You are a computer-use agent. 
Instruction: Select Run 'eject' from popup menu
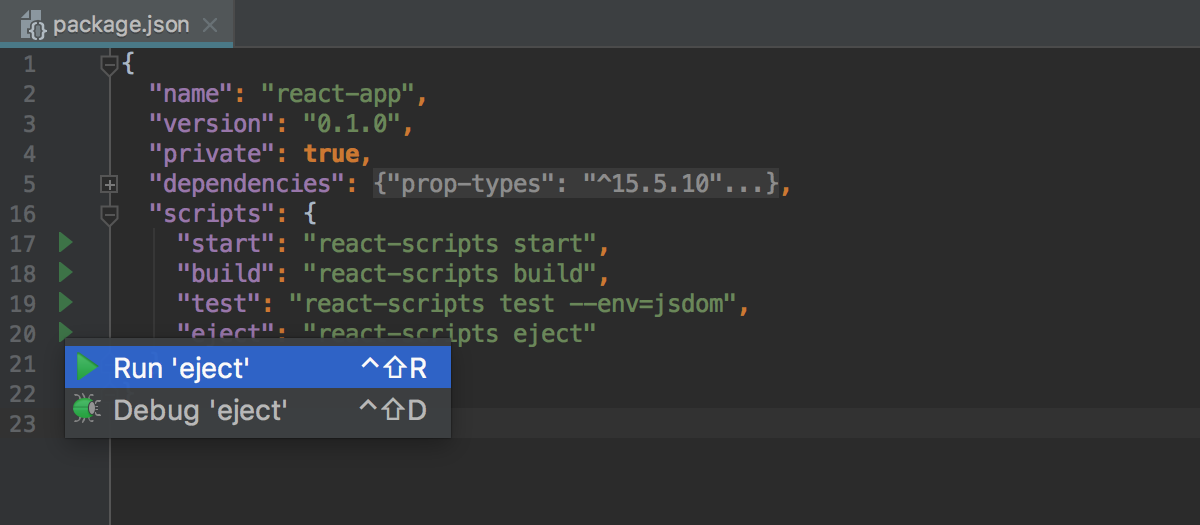pos(257,368)
